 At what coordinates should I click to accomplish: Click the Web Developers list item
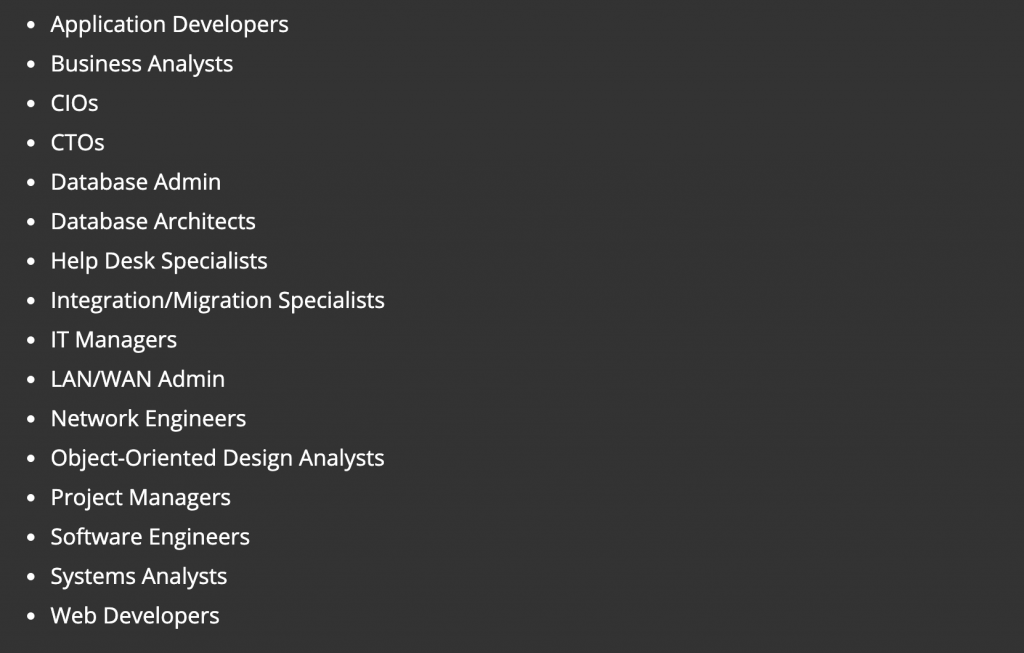click(135, 616)
